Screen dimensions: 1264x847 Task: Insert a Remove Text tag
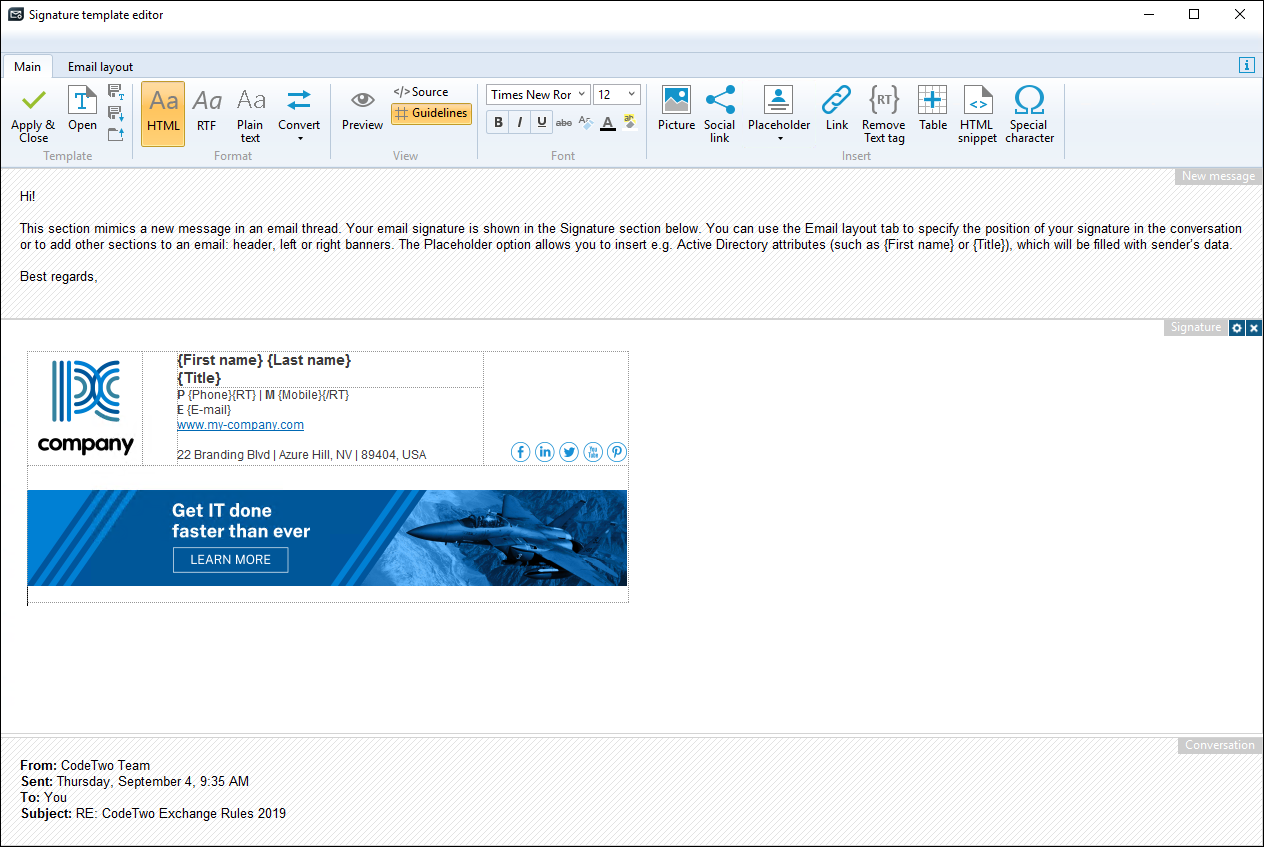pos(884,114)
